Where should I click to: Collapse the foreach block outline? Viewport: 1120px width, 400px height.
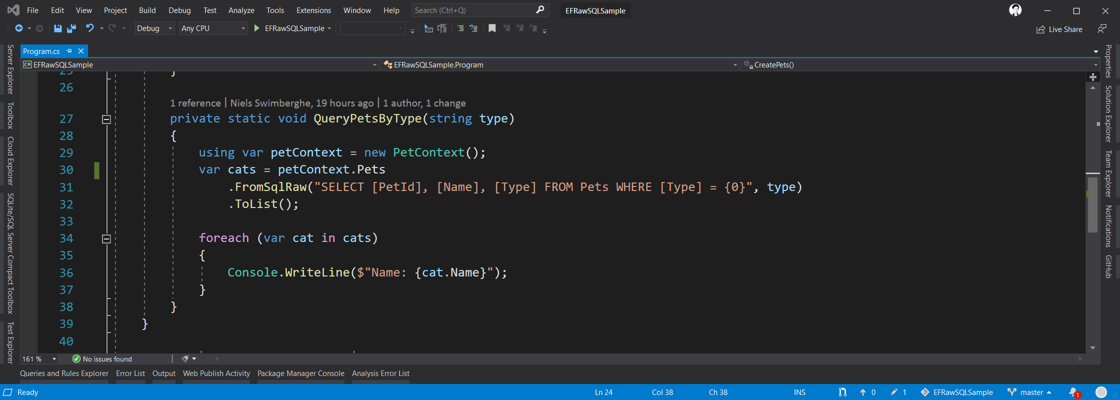[x=106, y=239]
